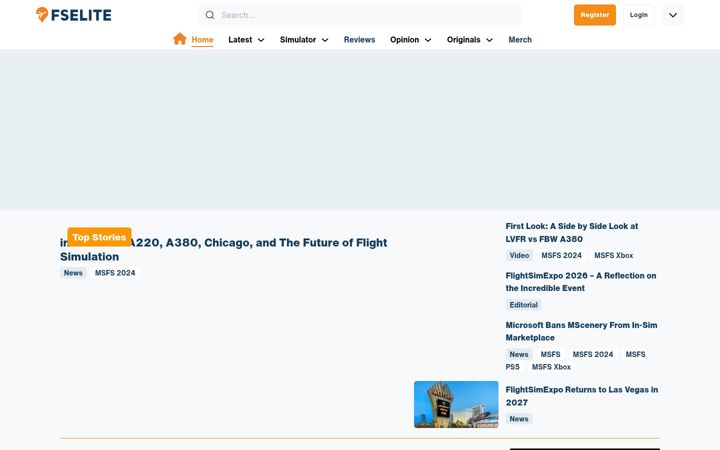Expand the Opinion menu
Viewport: 720px width, 450px height.
coord(411,39)
